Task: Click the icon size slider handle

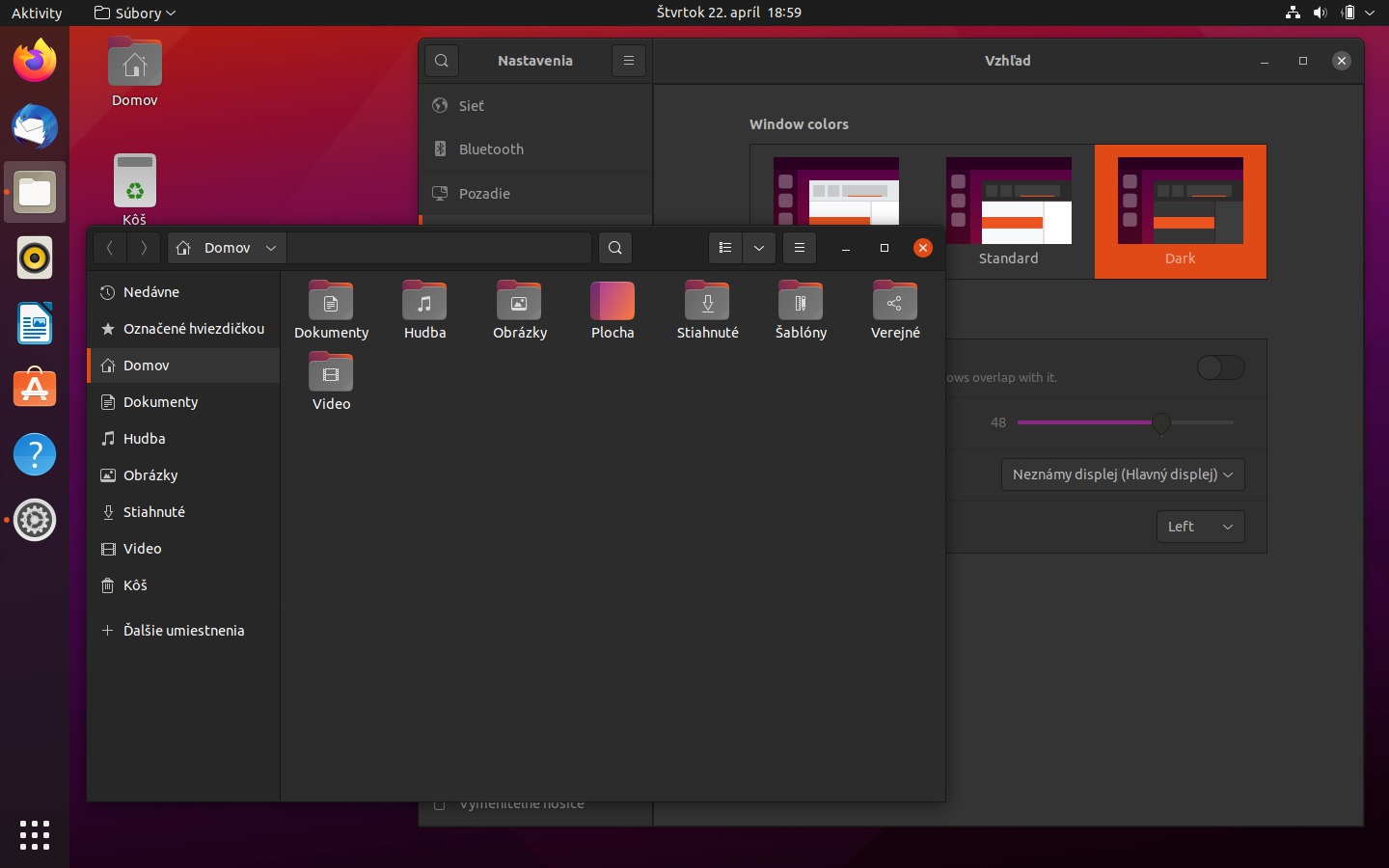Action: pyautogui.click(x=1161, y=422)
